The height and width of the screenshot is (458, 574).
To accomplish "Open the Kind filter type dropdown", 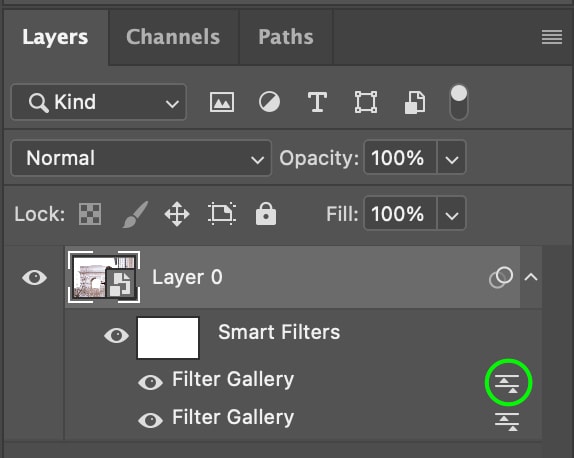I will pyautogui.click(x=99, y=102).
